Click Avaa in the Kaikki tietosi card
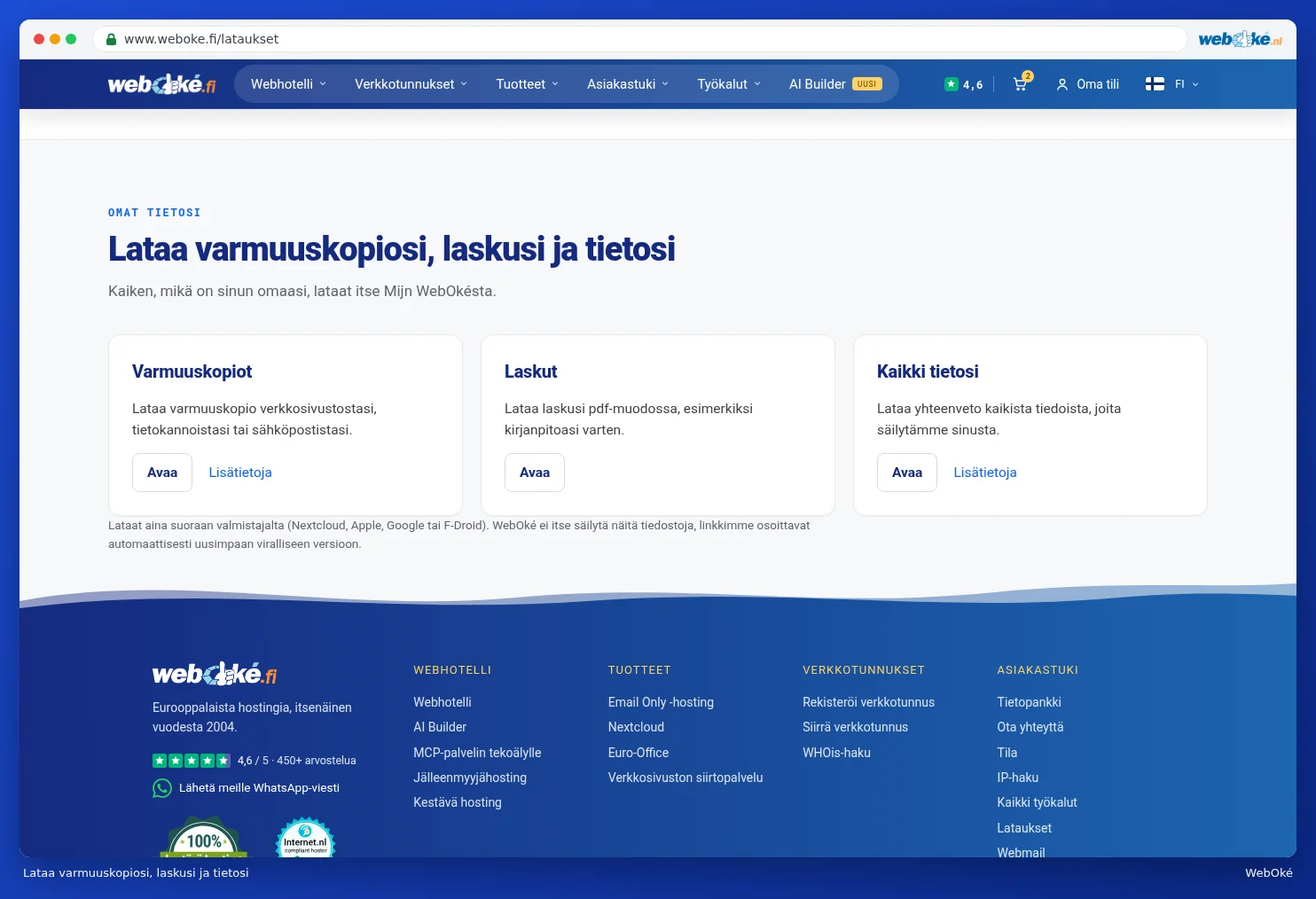 pyautogui.click(x=907, y=473)
